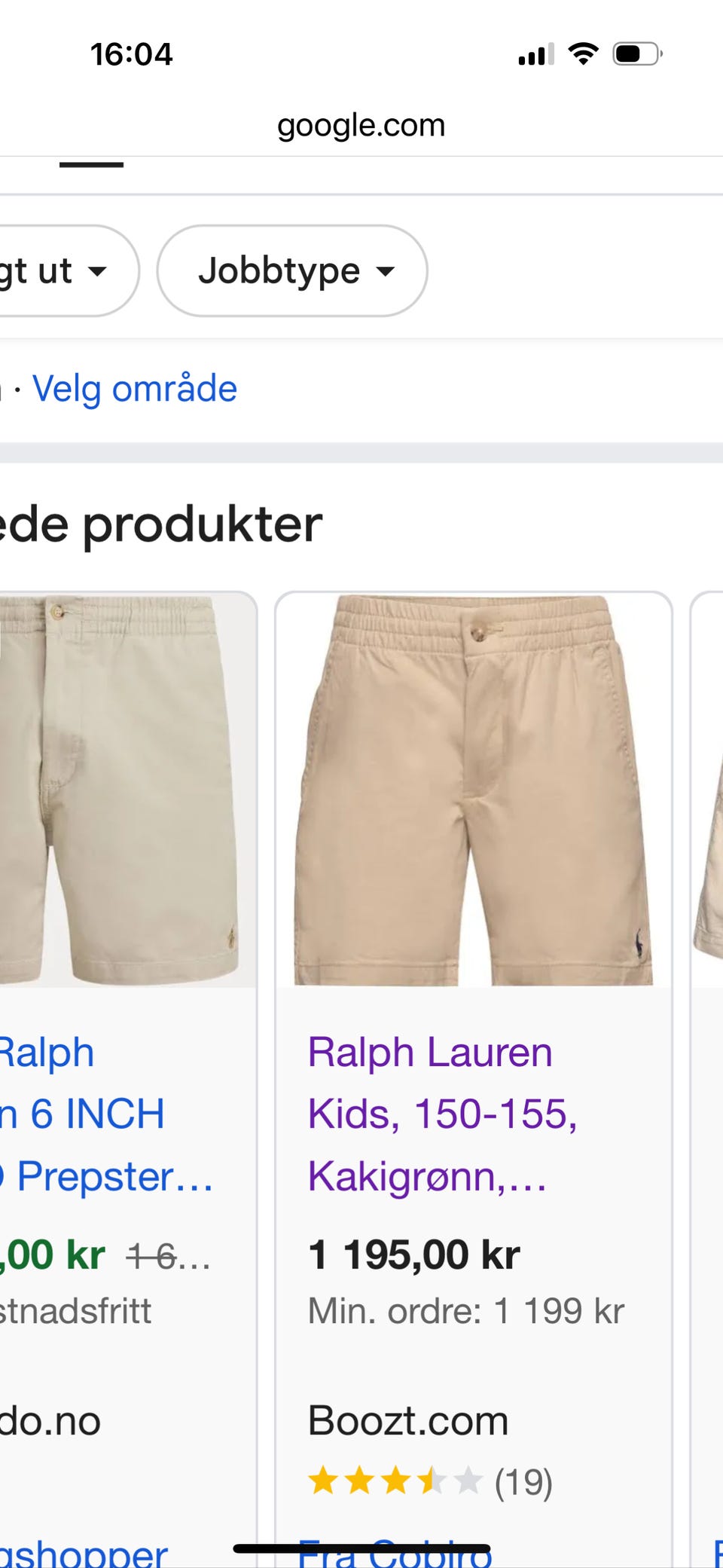The width and height of the screenshot is (723, 1568).
Task: Tap the google.com address bar
Action: [x=361, y=125]
